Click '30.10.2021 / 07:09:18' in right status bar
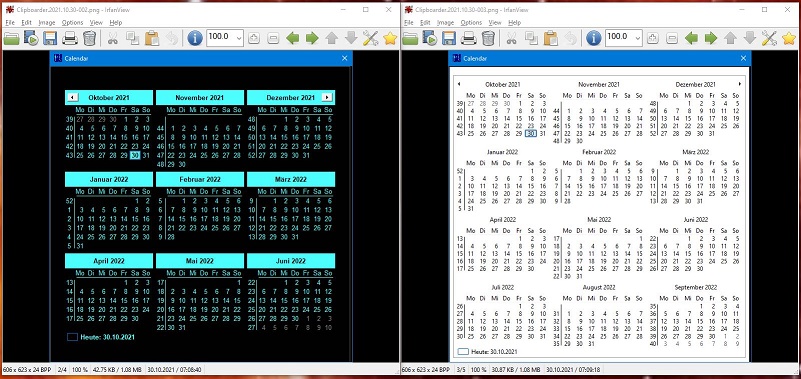The image size is (801, 379). tap(573, 369)
